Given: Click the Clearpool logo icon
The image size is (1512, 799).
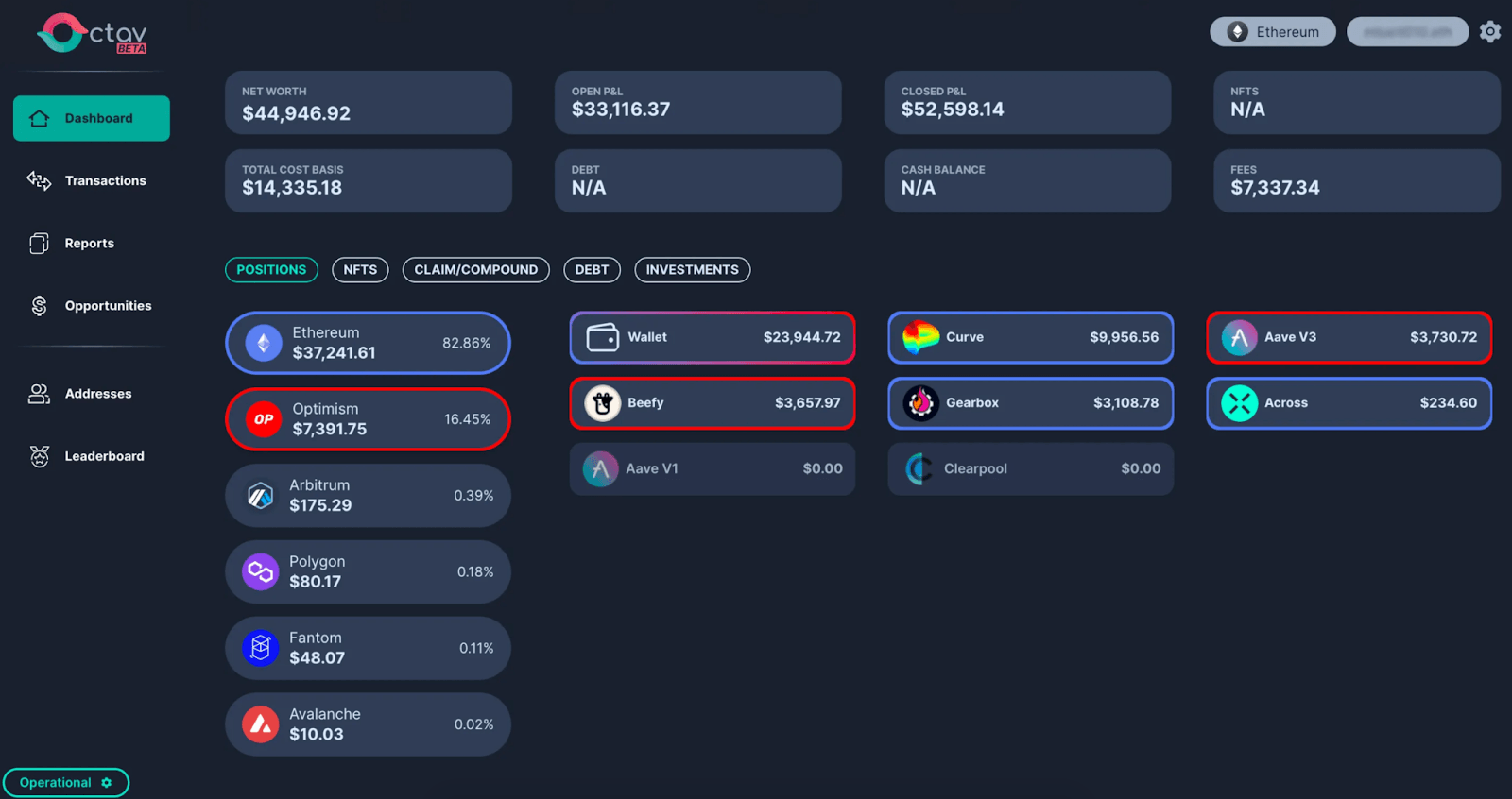Looking at the screenshot, I should [919, 468].
